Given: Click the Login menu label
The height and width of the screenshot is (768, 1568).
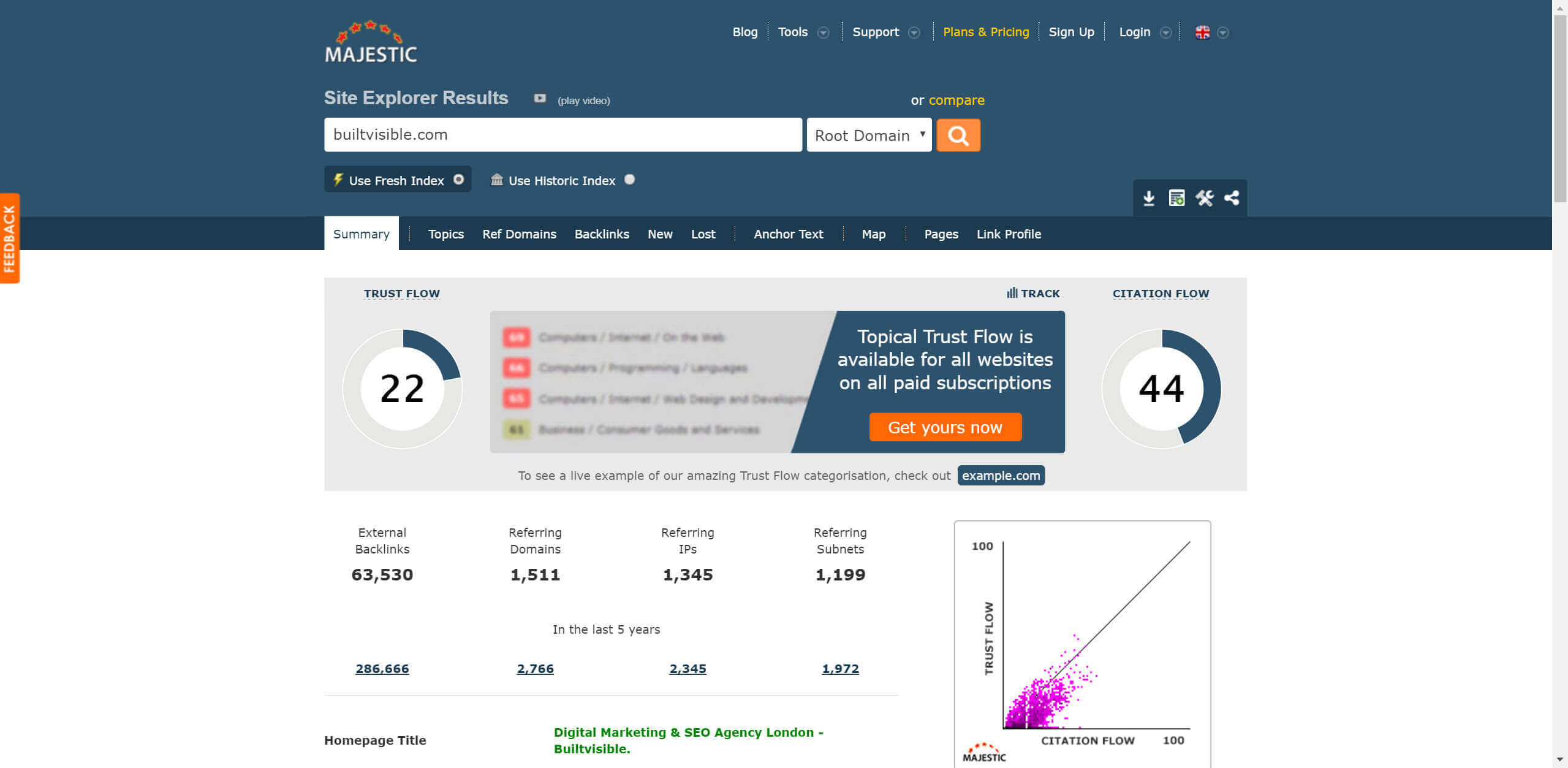Looking at the screenshot, I should click(1135, 32).
